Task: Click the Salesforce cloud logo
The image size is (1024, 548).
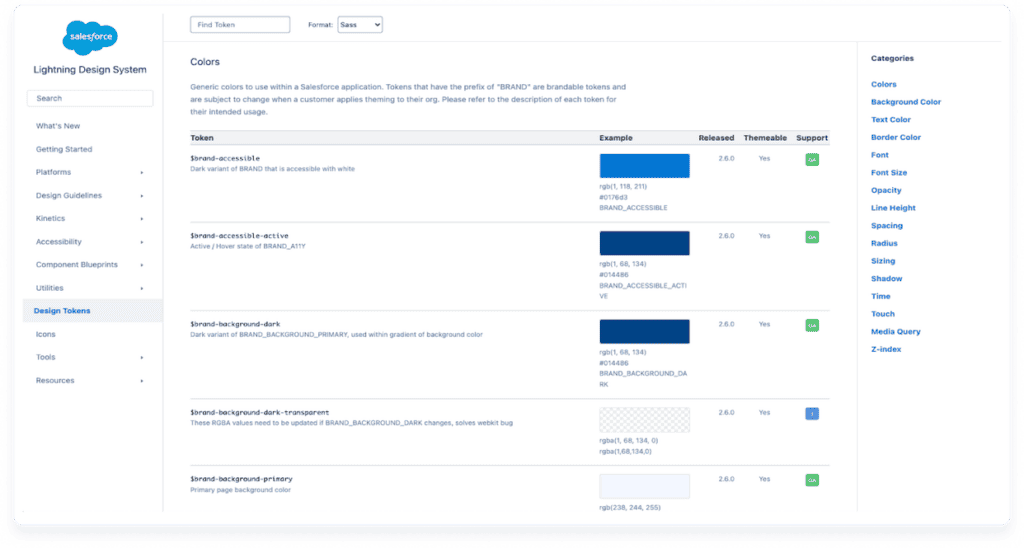Action: 90,39
